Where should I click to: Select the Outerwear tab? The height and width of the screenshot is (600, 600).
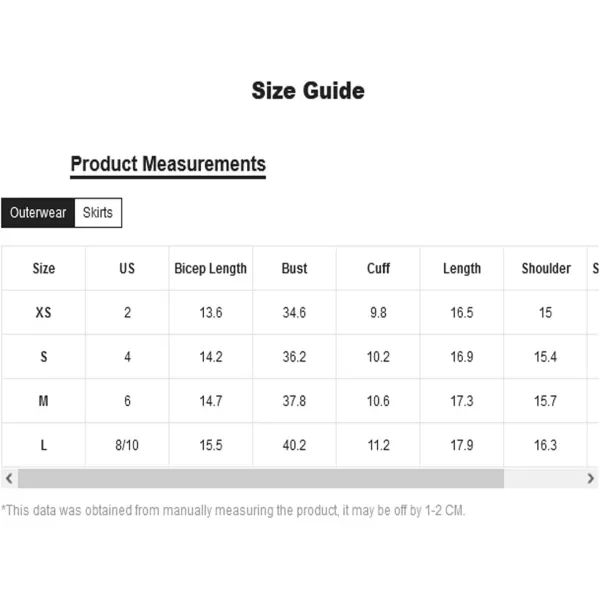tap(38, 212)
